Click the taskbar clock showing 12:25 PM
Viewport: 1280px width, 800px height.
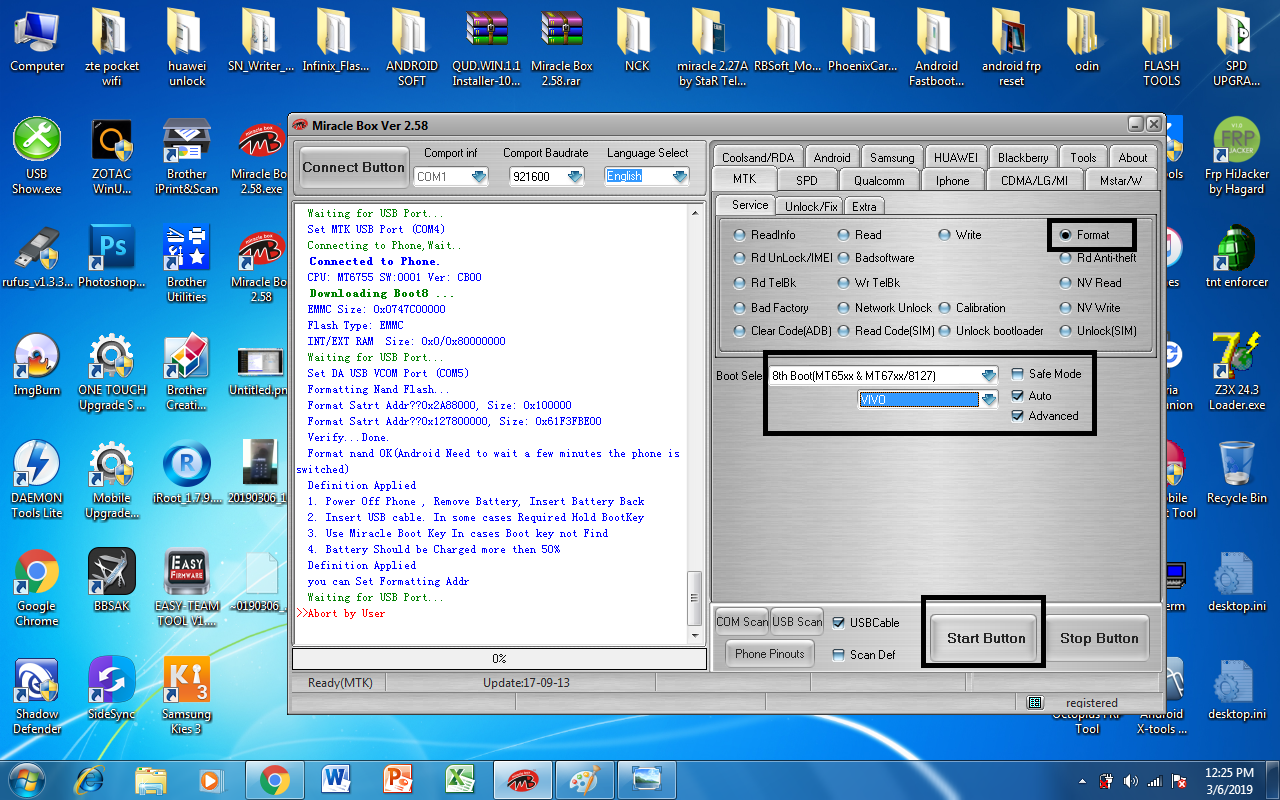[x=1229, y=780]
